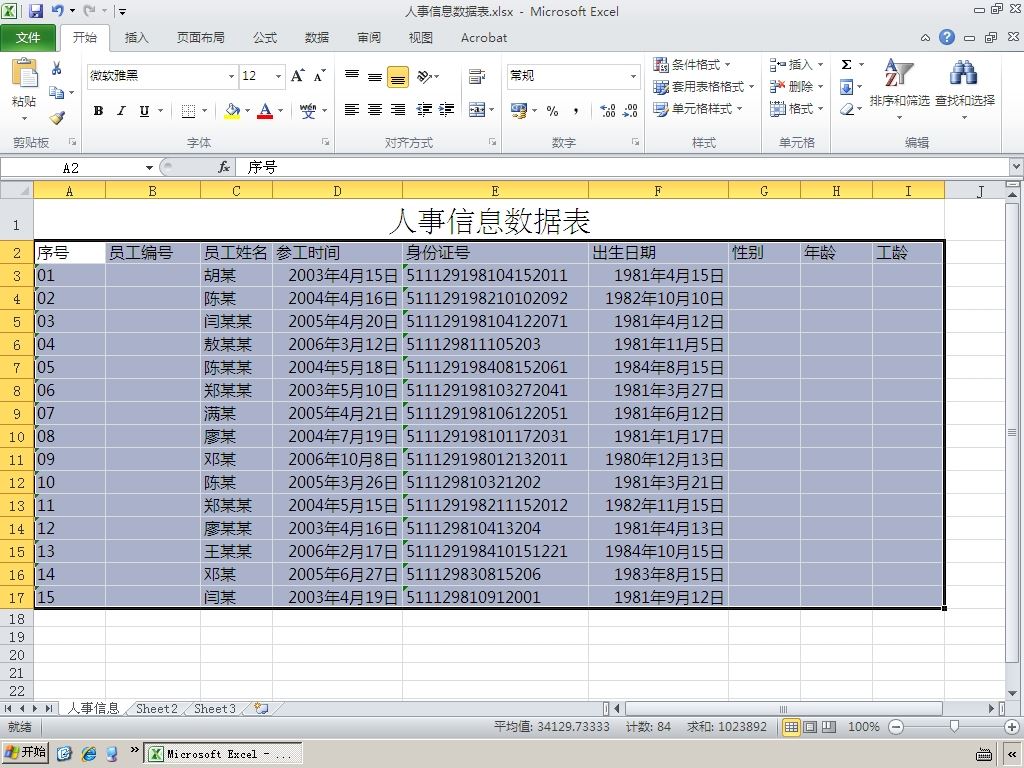Switch to the 页面布局 Page Layout tab
1024x768 pixels.
pyautogui.click(x=200, y=38)
